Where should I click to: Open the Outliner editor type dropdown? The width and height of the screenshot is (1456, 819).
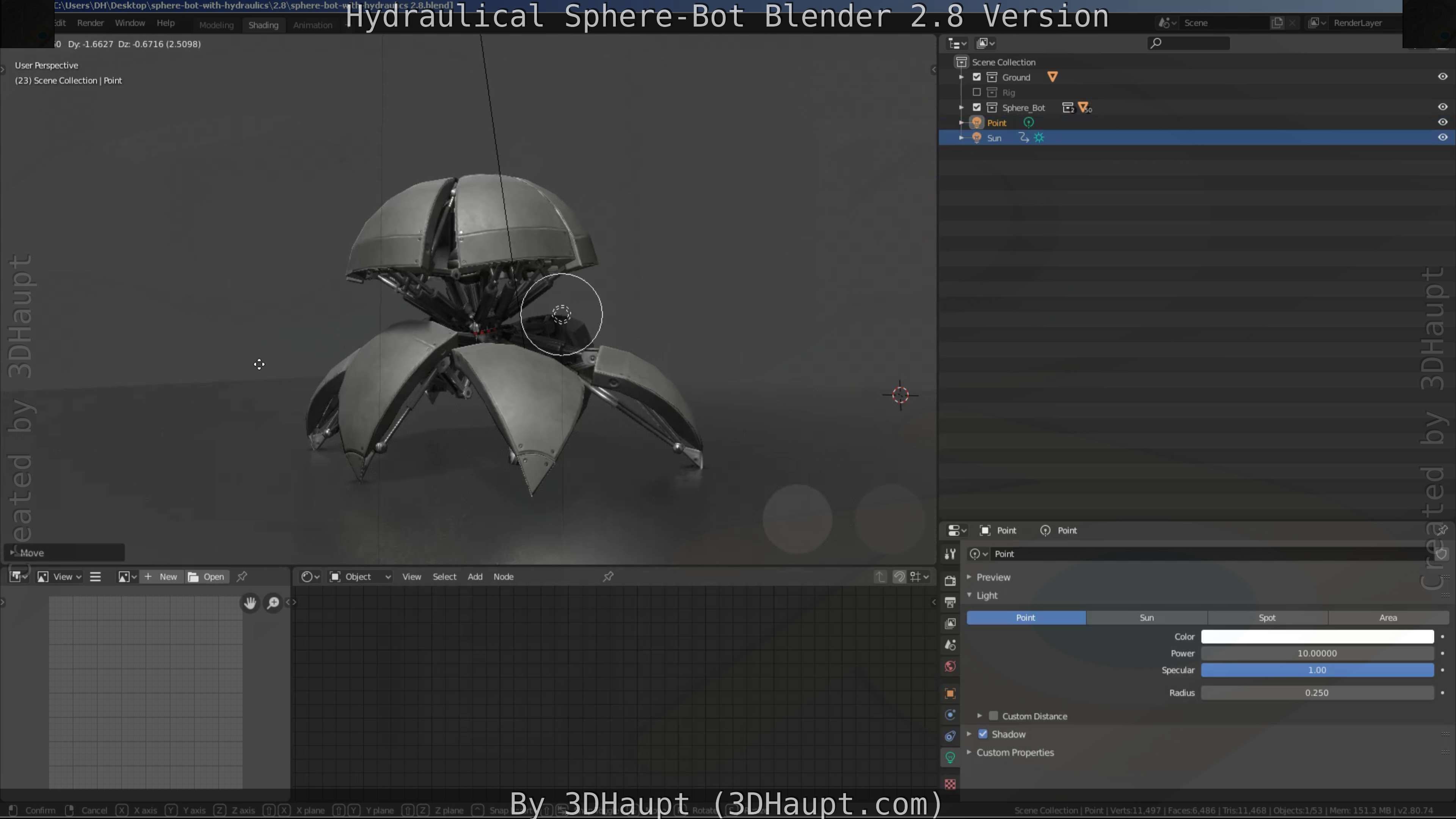tap(957, 44)
